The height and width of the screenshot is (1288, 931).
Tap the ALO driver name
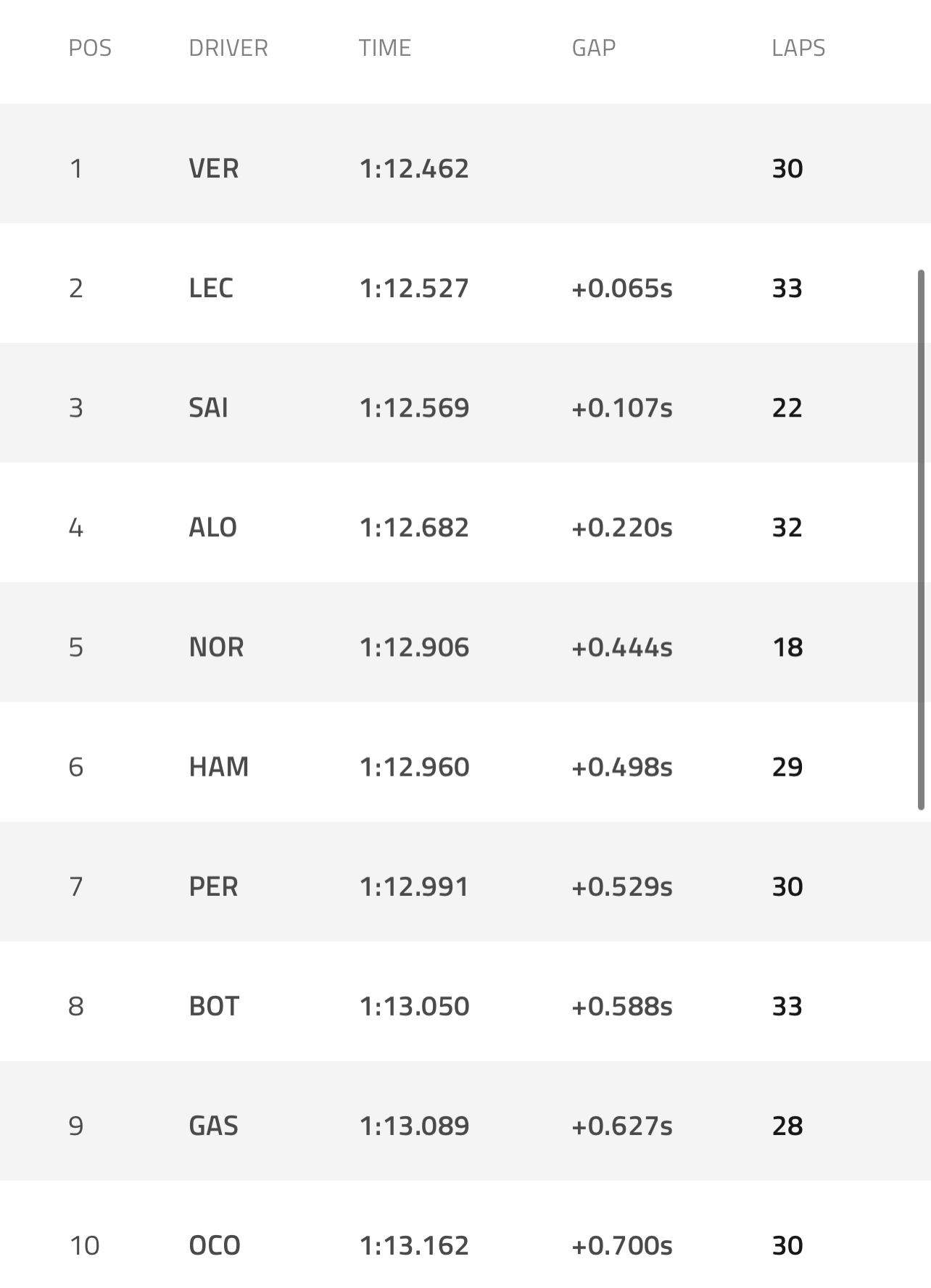212,527
